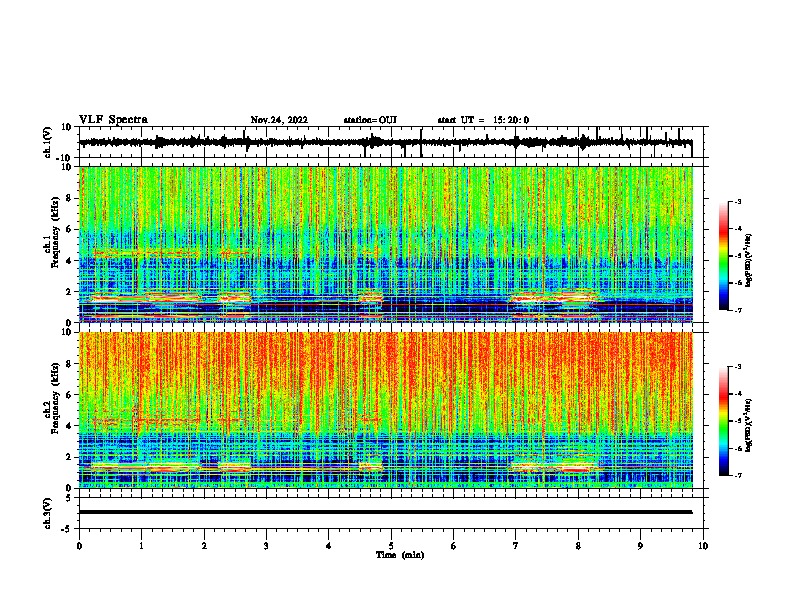
Task: Click the 'start UT = 15:20:0' label
Action: pyautogui.click(x=483, y=120)
